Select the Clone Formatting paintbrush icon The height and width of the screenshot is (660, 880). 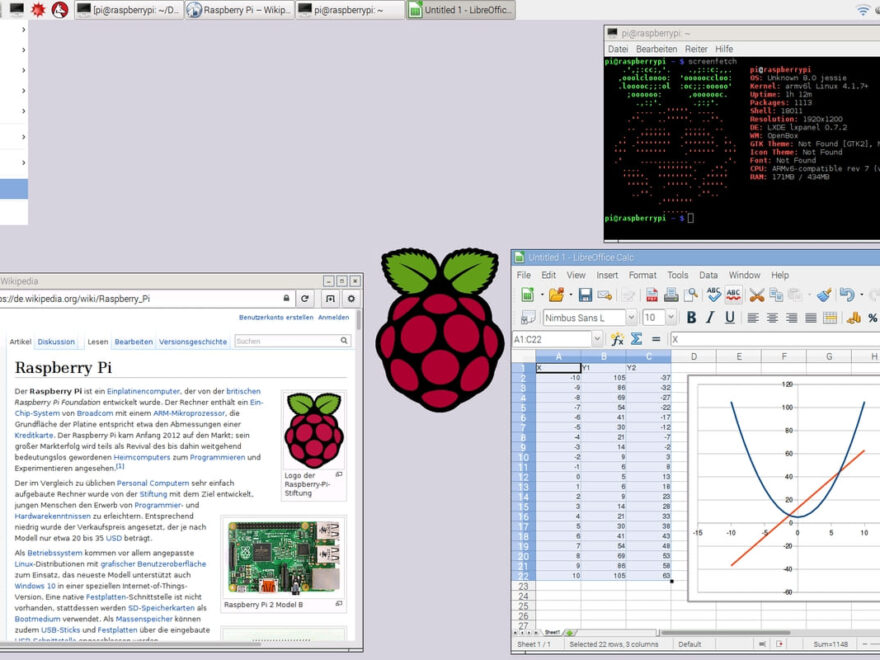coord(824,295)
